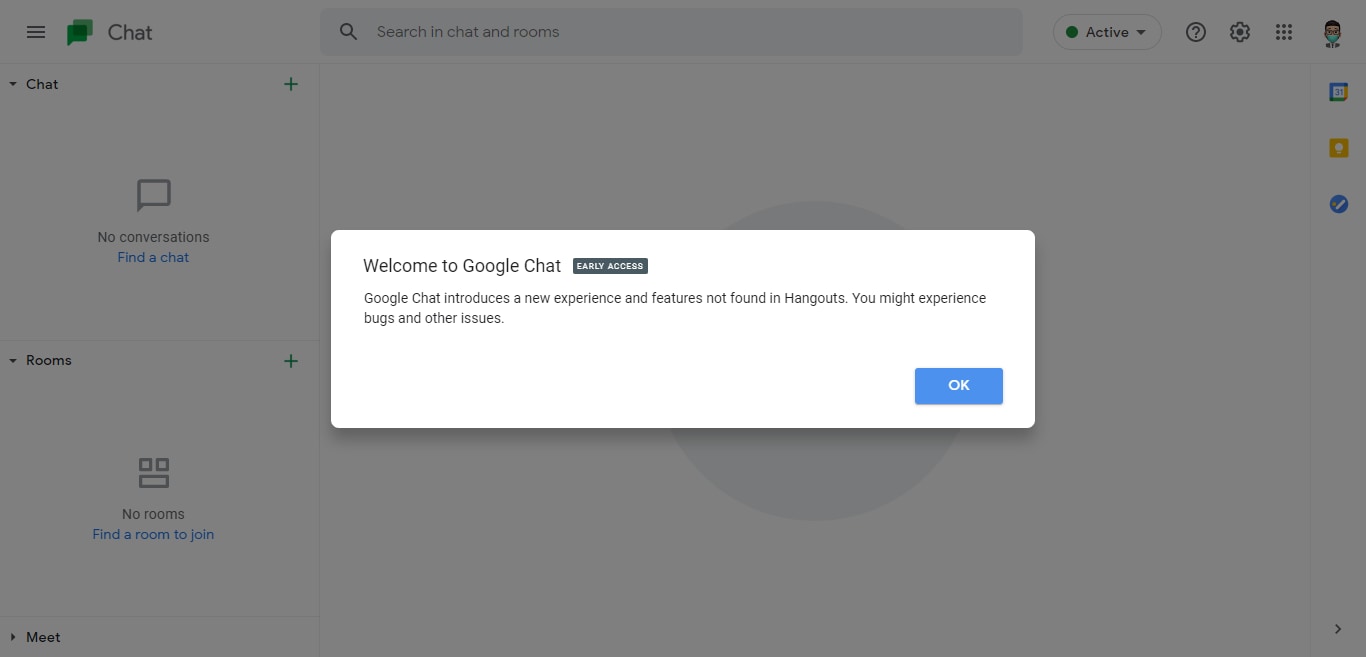This screenshot has height=657, width=1366.
Task: Toggle side panel with bottom-right chevron
Action: tap(1338, 629)
